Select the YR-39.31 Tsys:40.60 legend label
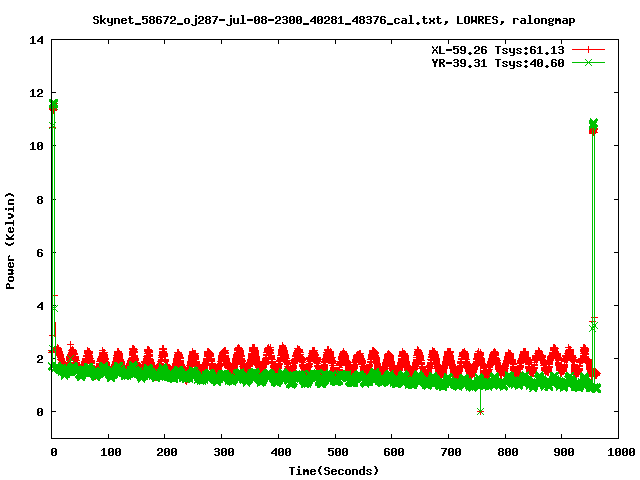Image resolution: width=640 pixels, height=480 pixels. pyautogui.click(x=498, y=63)
